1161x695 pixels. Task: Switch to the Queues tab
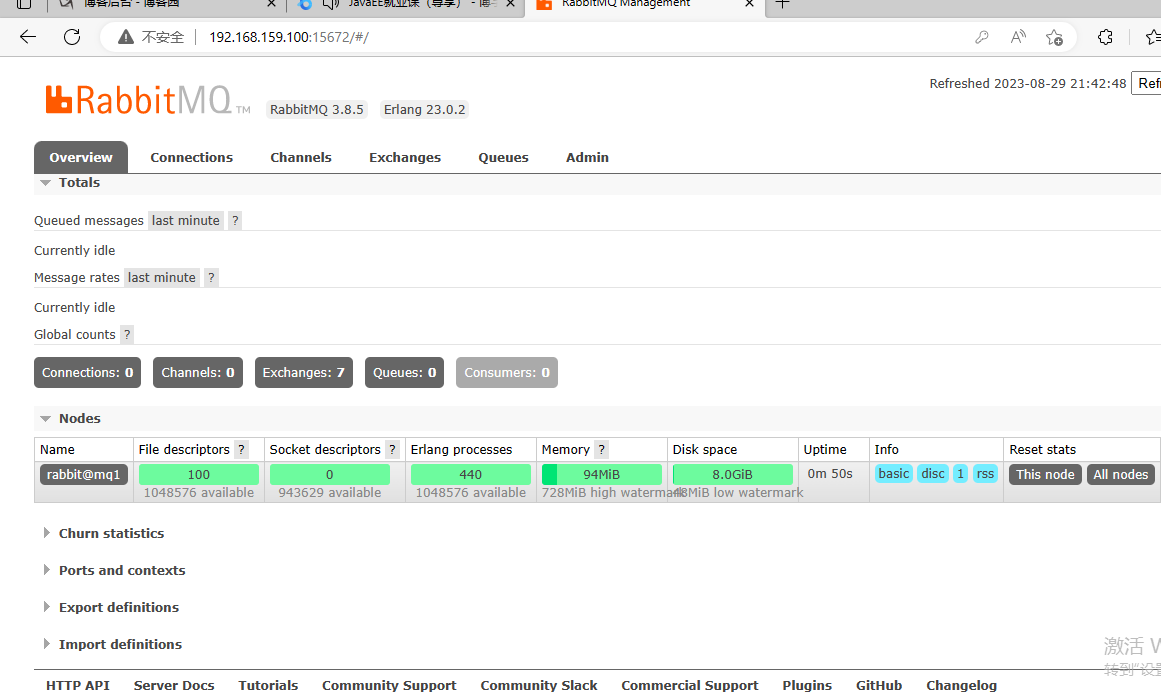point(503,158)
